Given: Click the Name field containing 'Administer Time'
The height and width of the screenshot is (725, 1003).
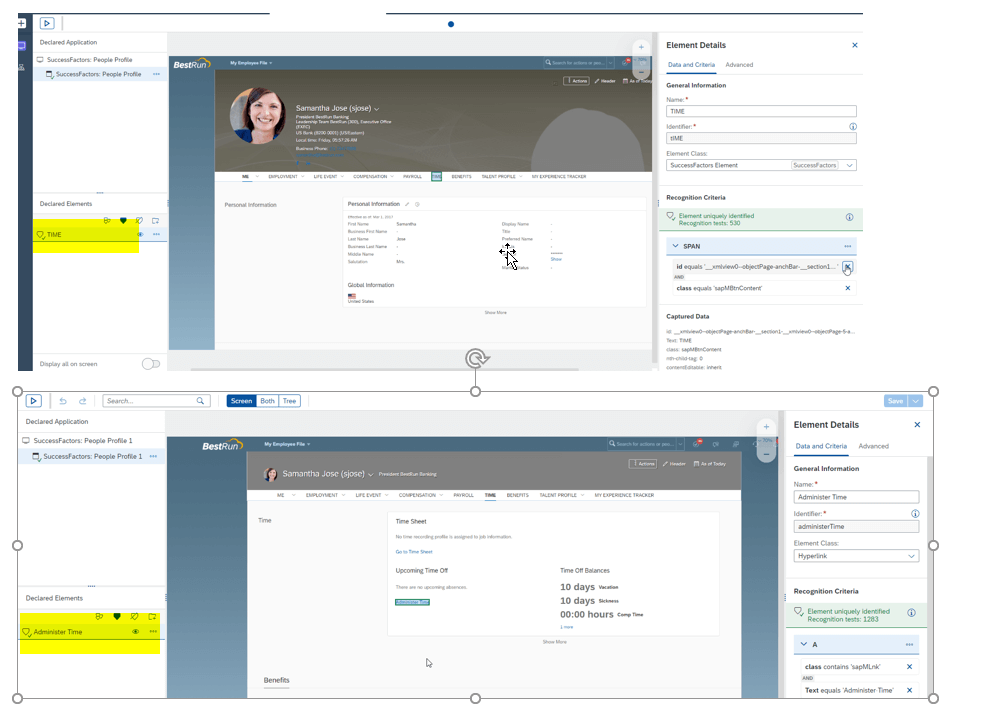Looking at the screenshot, I should pos(857,497).
